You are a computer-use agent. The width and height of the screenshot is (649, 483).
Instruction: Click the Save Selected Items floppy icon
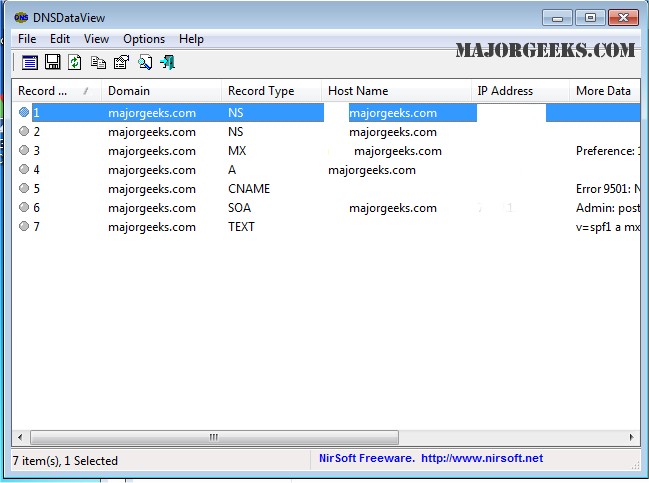coord(53,62)
